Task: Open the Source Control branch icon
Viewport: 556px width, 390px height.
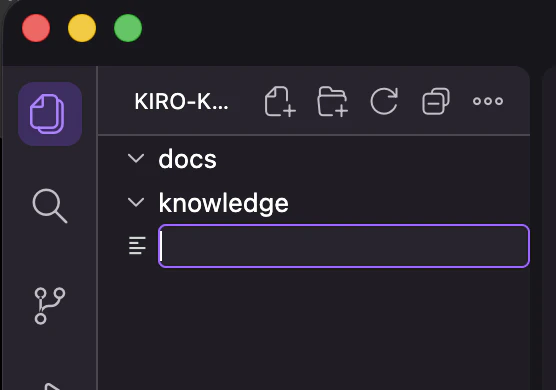Action: click(x=50, y=306)
